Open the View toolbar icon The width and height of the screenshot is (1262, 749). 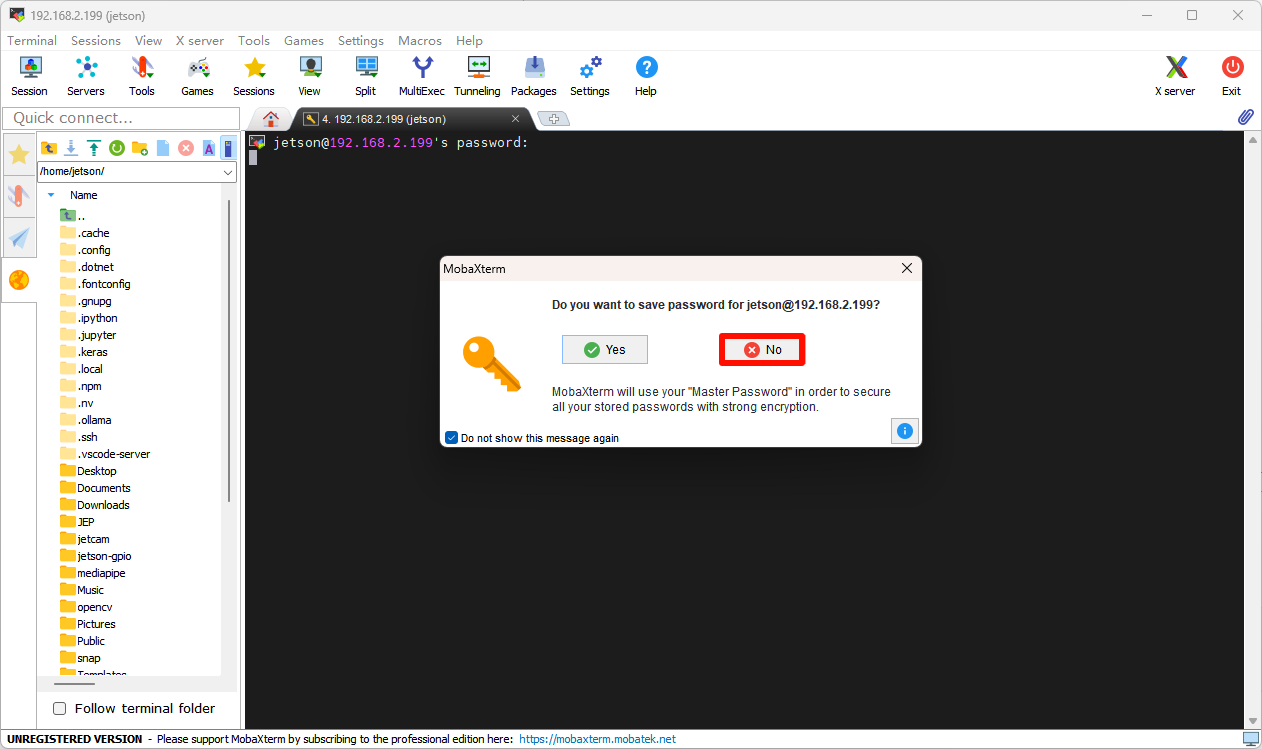pos(310,76)
